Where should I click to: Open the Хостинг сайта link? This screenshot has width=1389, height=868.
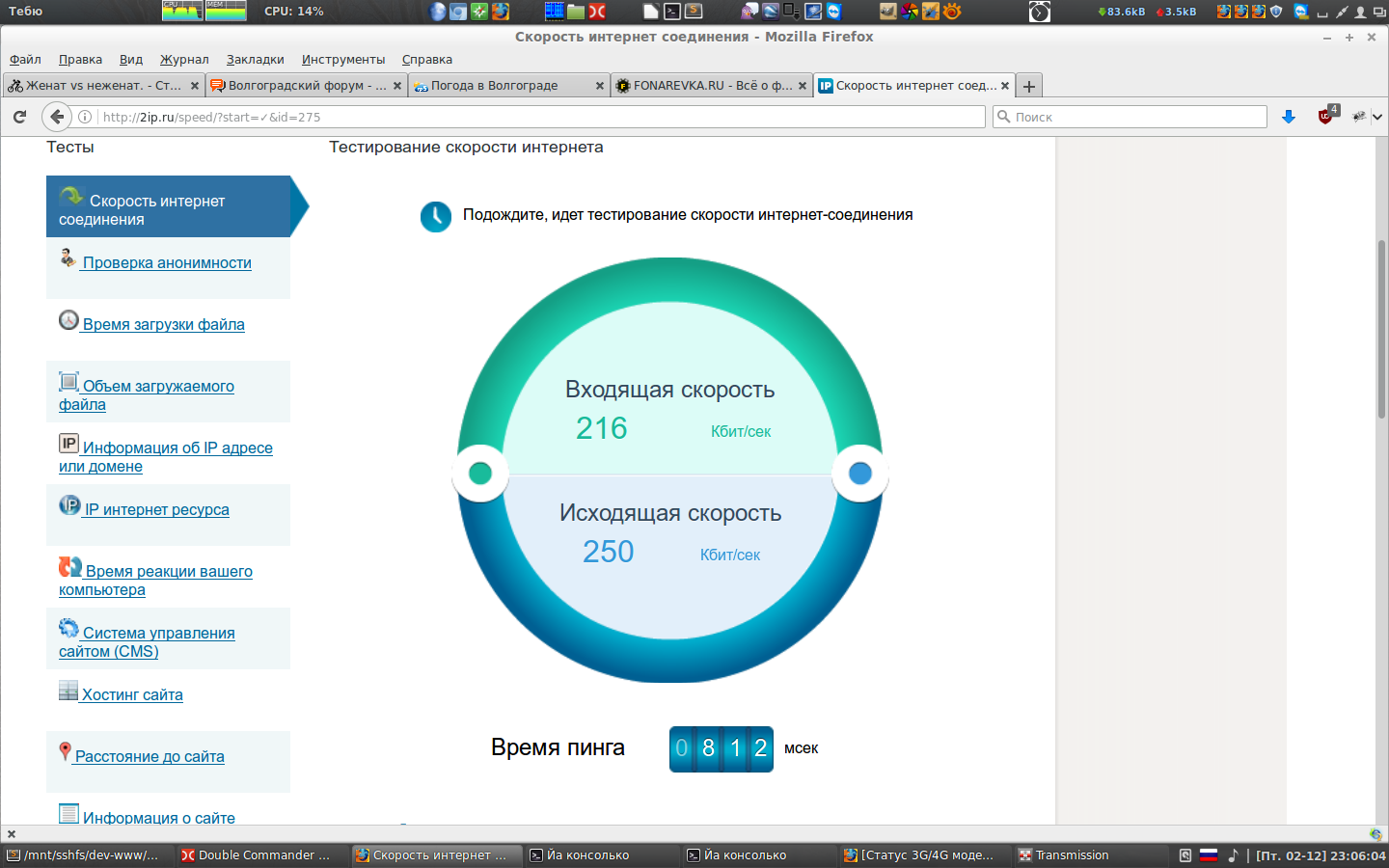coord(132,695)
